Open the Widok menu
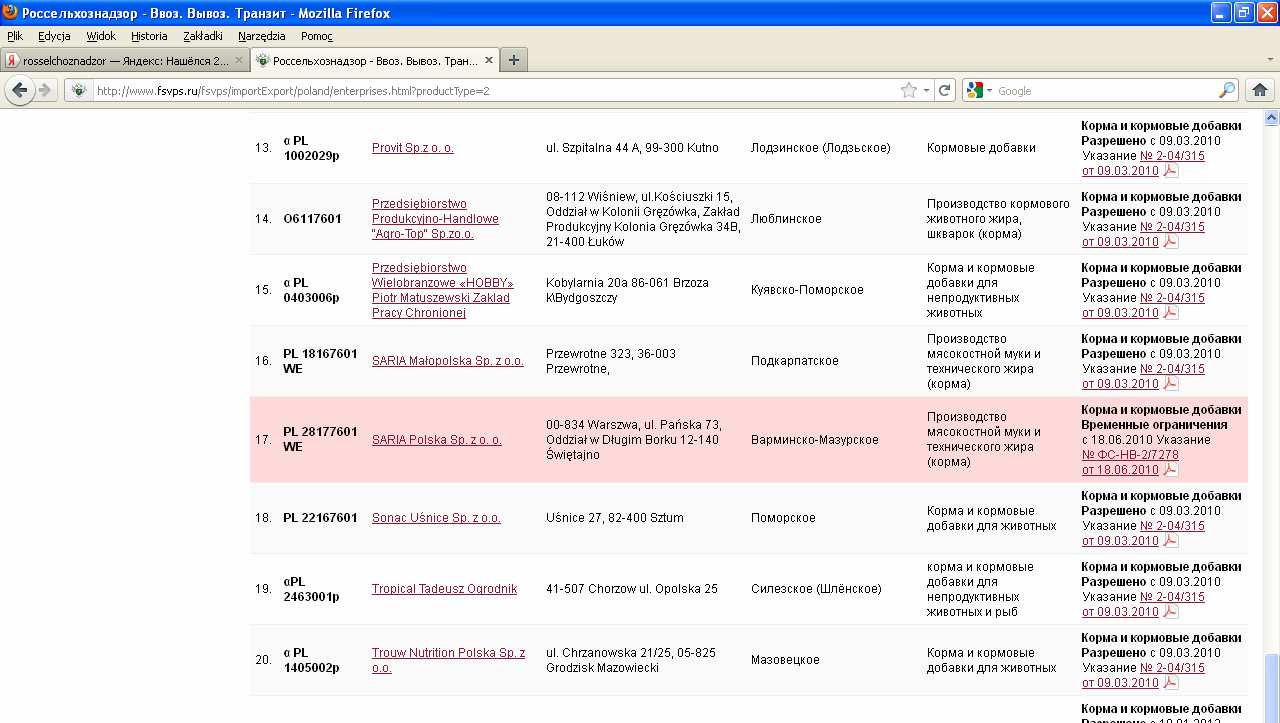Image resolution: width=1280 pixels, height=723 pixels. coord(101,36)
